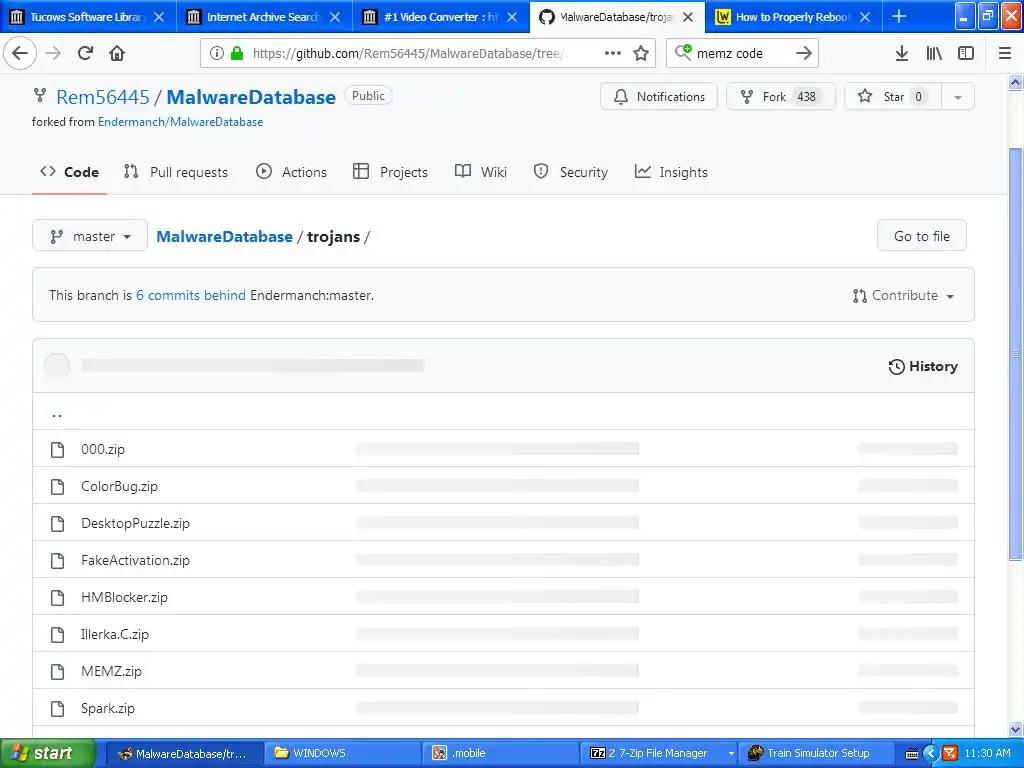This screenshot has height=768, width=1024.
Task: Star the repository
Action: pos(893,97)
